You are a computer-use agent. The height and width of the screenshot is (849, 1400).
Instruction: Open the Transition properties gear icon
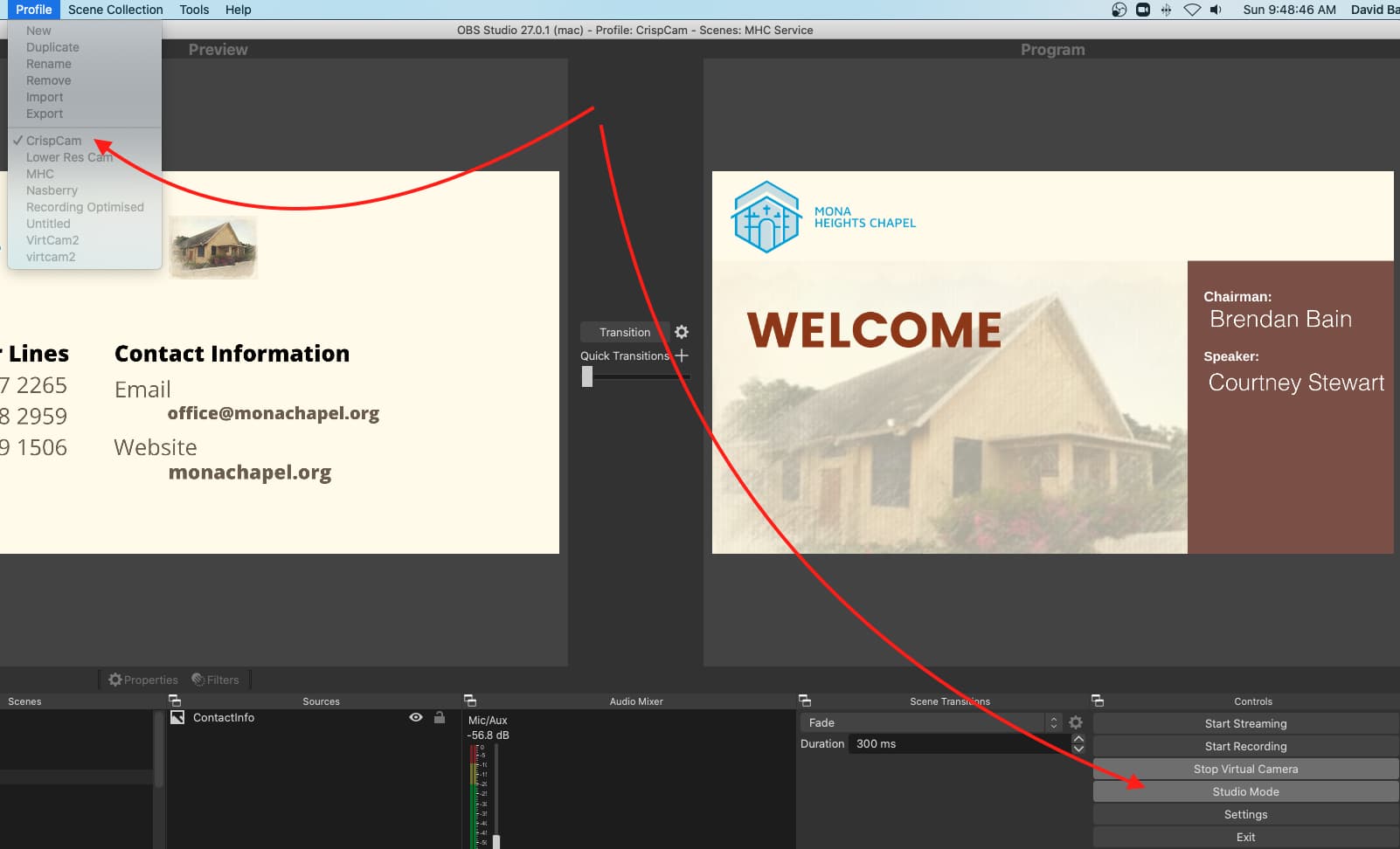tap(682, 332)
